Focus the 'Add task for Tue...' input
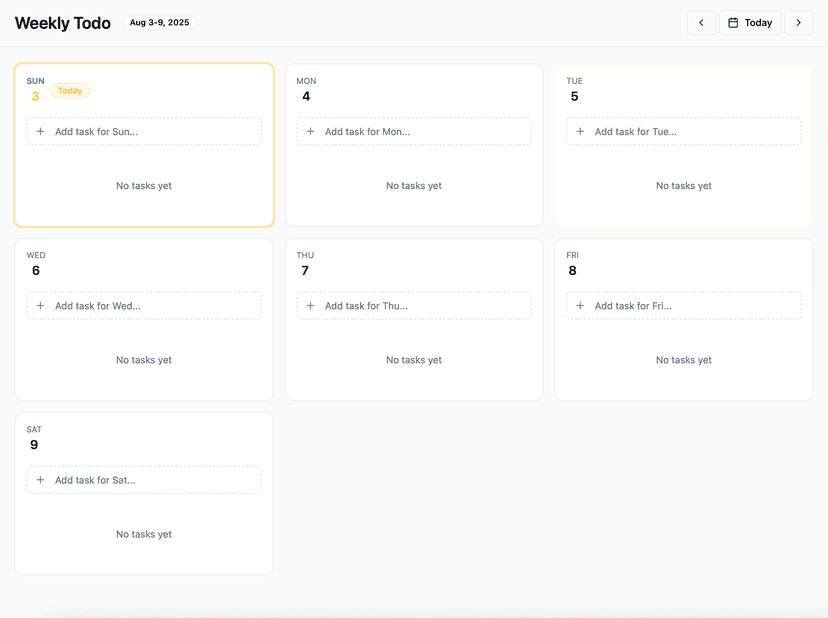Viewport: 828px width, 618px height. (x=684, y=132)
